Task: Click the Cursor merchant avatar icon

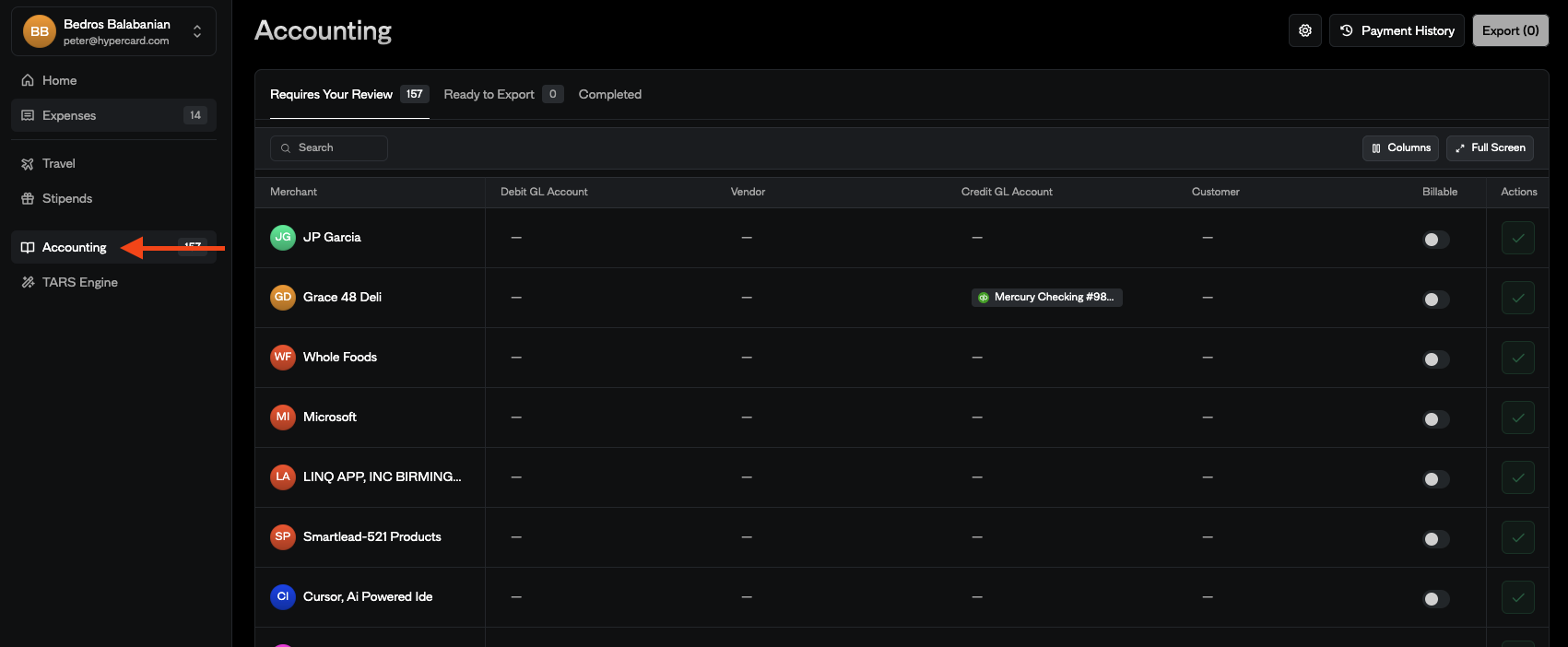Action: [x=282, y=596]
